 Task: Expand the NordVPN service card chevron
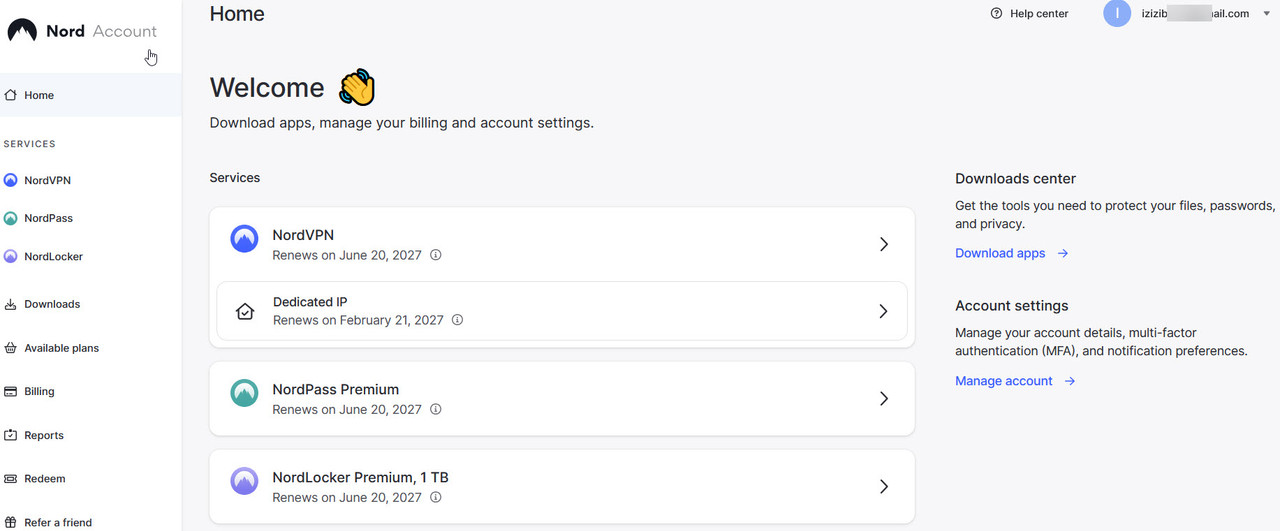(883, 244)
